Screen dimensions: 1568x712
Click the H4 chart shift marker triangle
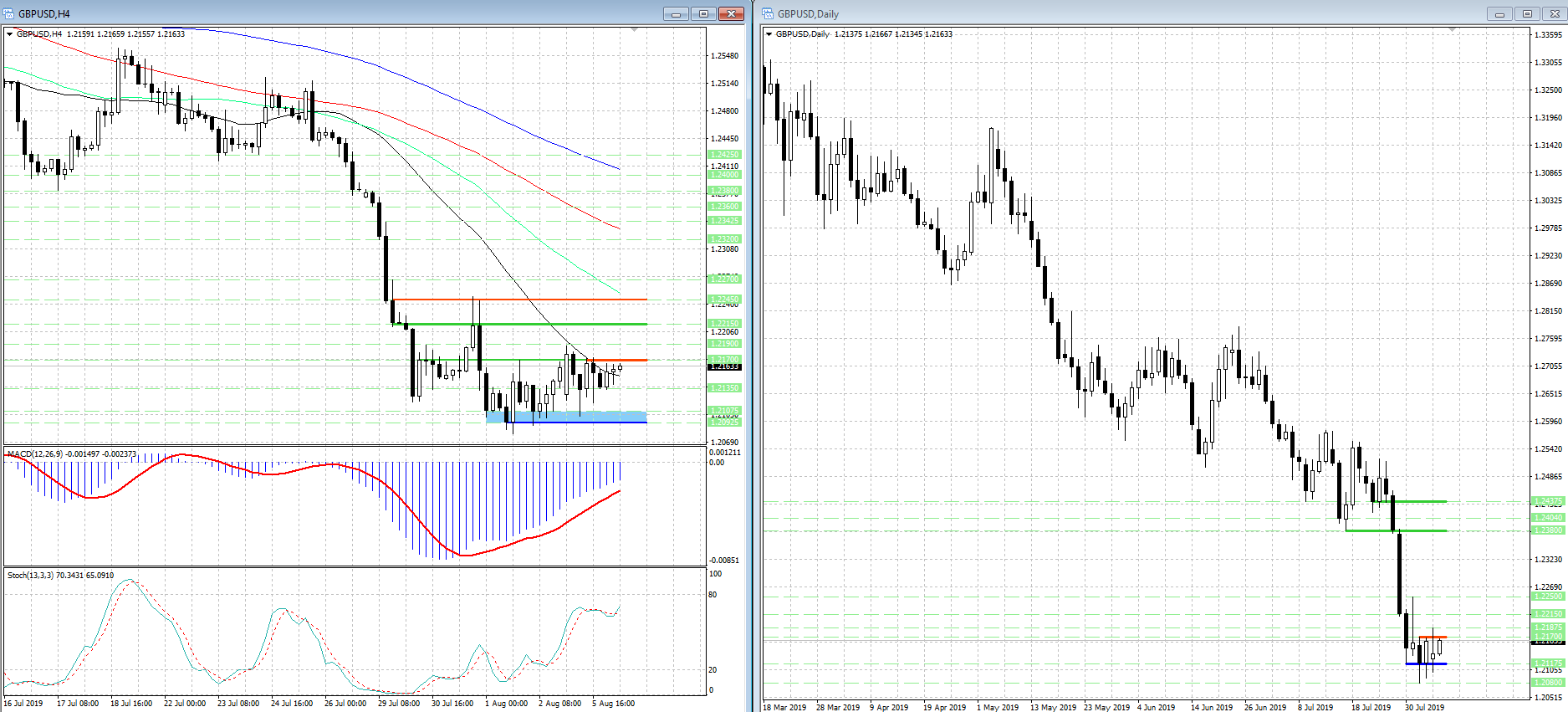tap(634, 30)
